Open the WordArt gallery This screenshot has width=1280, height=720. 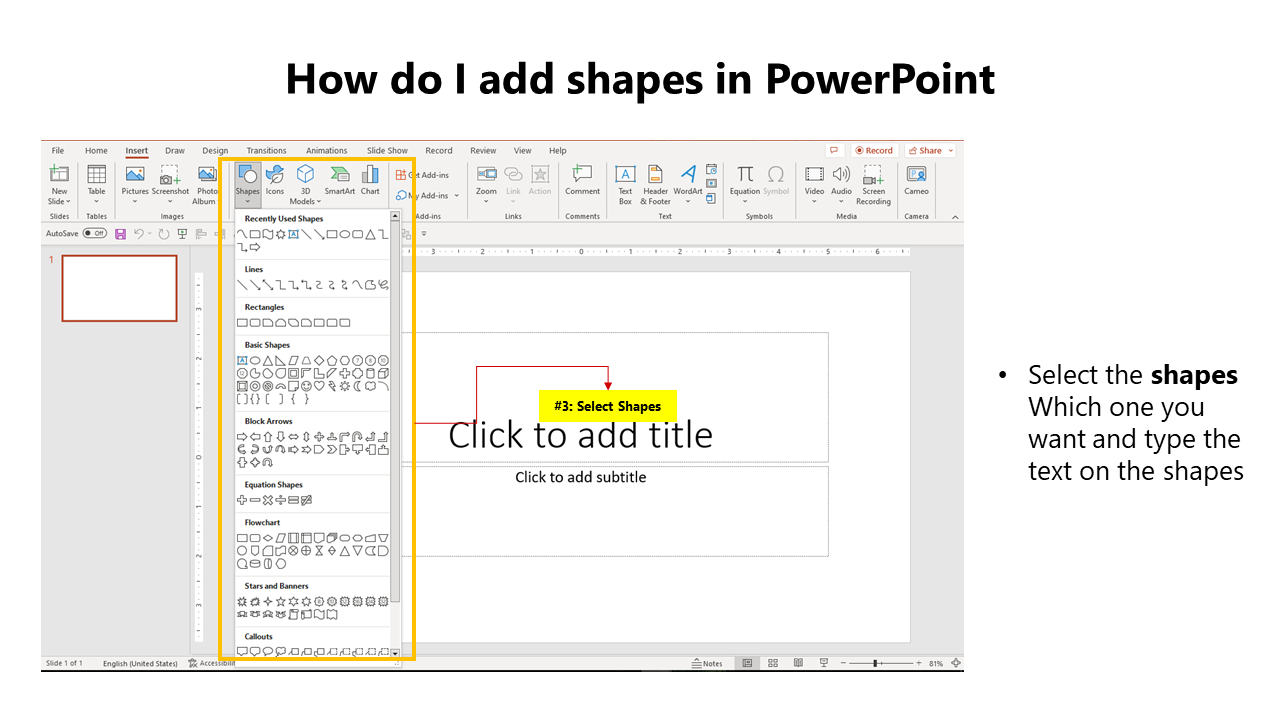pyautogui.click(x=688, y=185)
